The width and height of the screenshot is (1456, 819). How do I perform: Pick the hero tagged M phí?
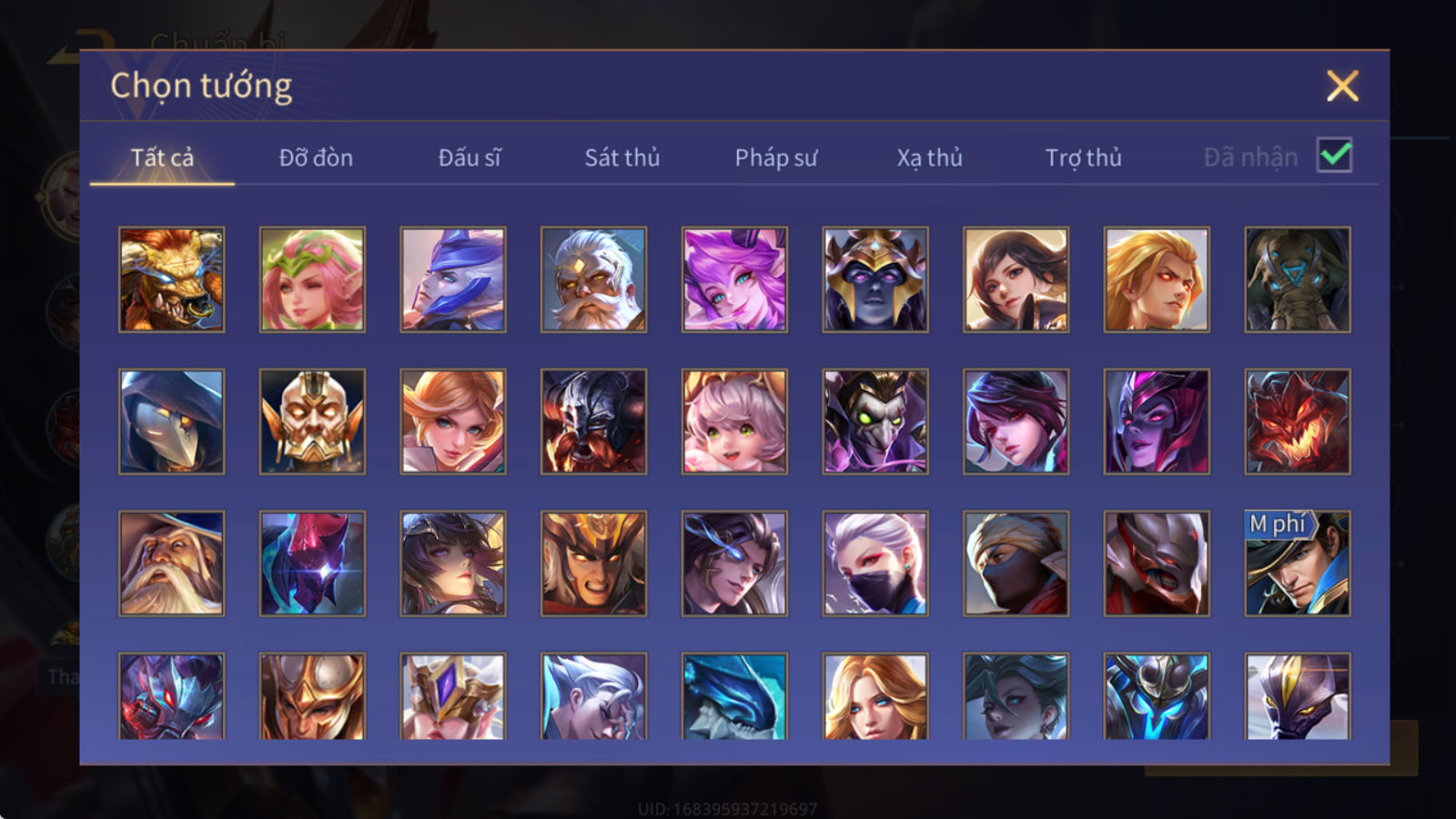(1298, 563)
